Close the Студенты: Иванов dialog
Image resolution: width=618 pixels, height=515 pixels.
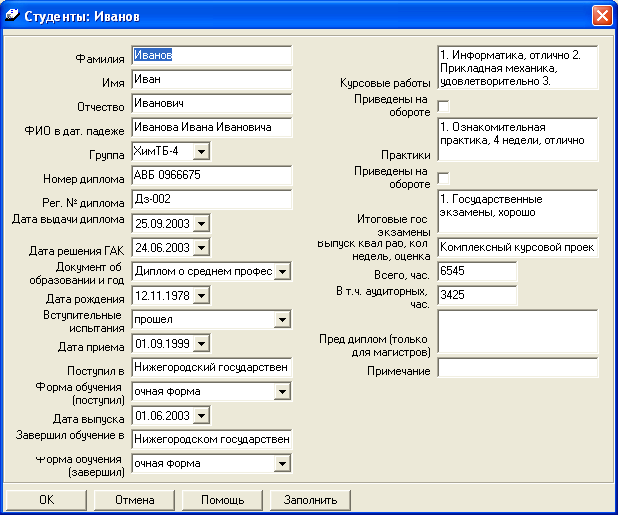(602, 16)
